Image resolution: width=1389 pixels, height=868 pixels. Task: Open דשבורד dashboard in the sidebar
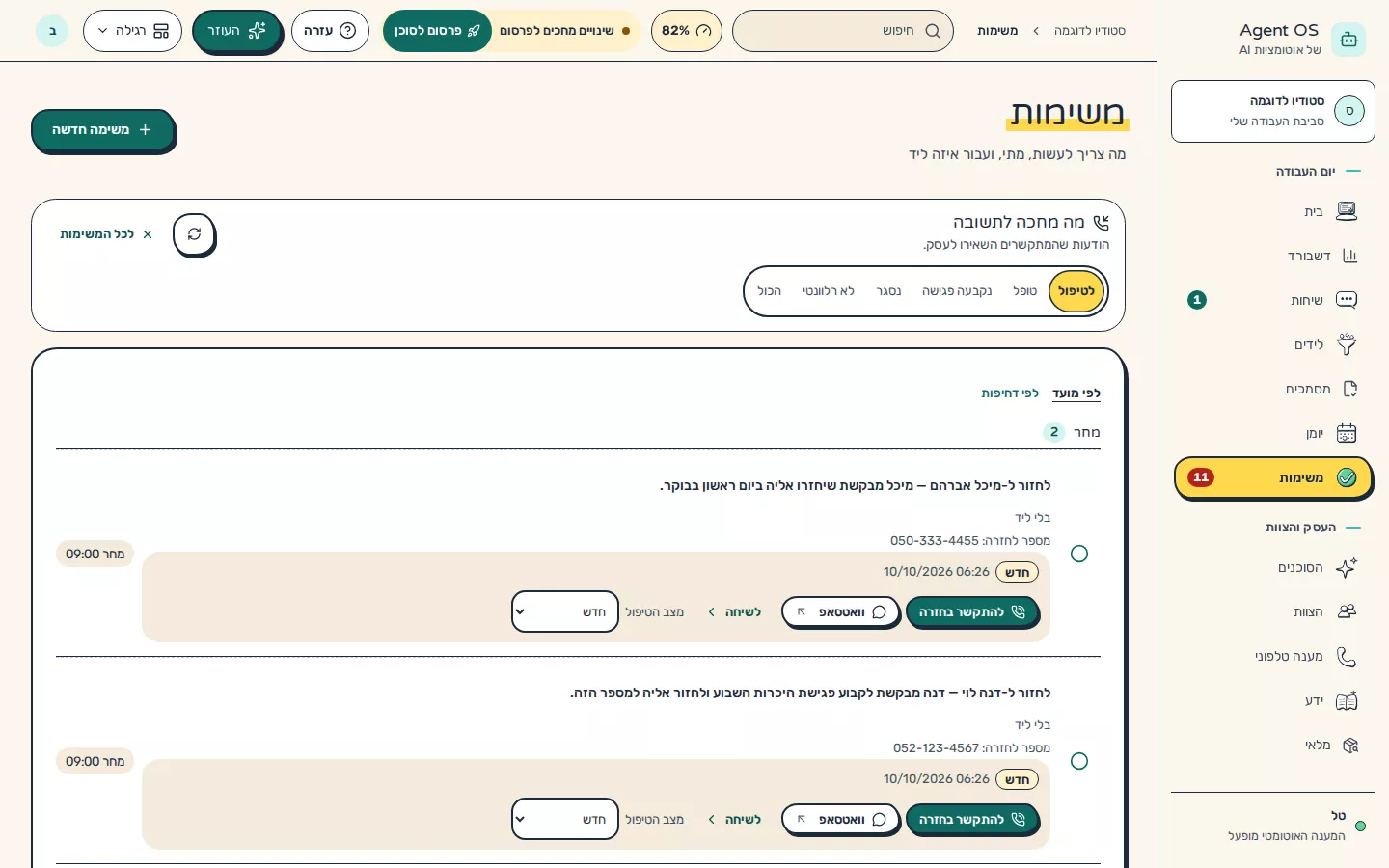[1273, 256]
